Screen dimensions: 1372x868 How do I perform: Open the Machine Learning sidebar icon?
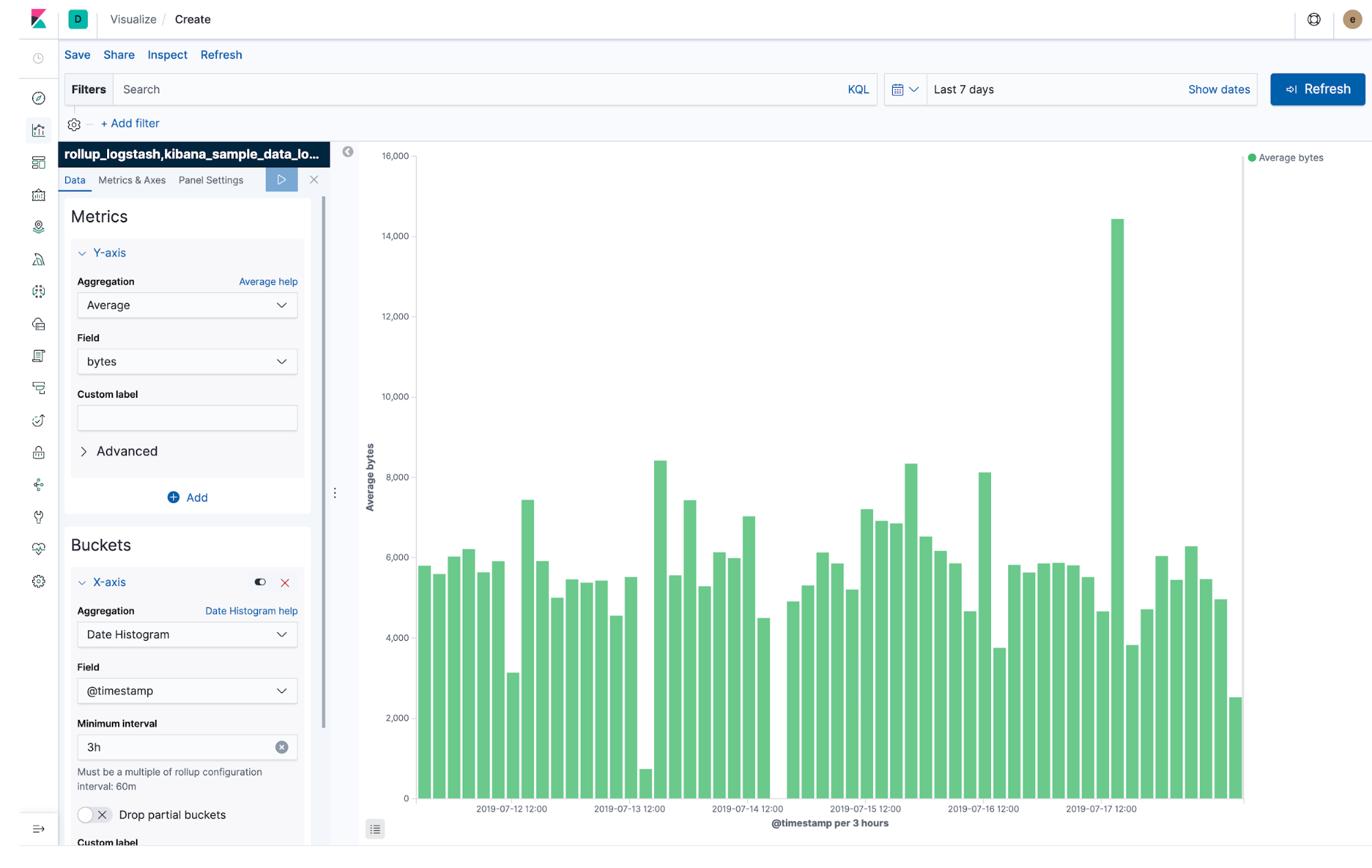click(x=38, y=259)
